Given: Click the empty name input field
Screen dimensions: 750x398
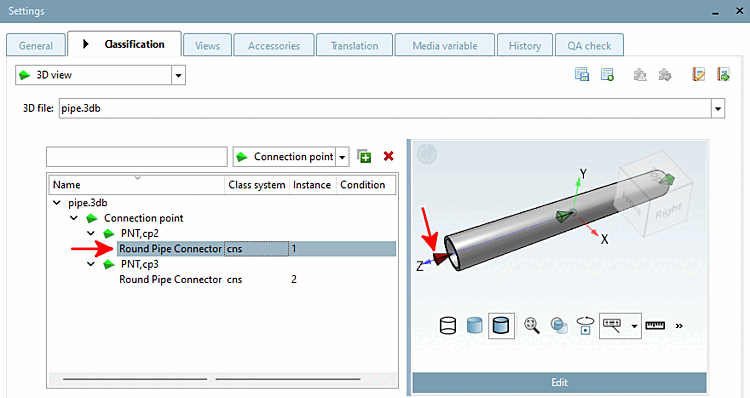Looking at the screenshot, I should [137, 157].
